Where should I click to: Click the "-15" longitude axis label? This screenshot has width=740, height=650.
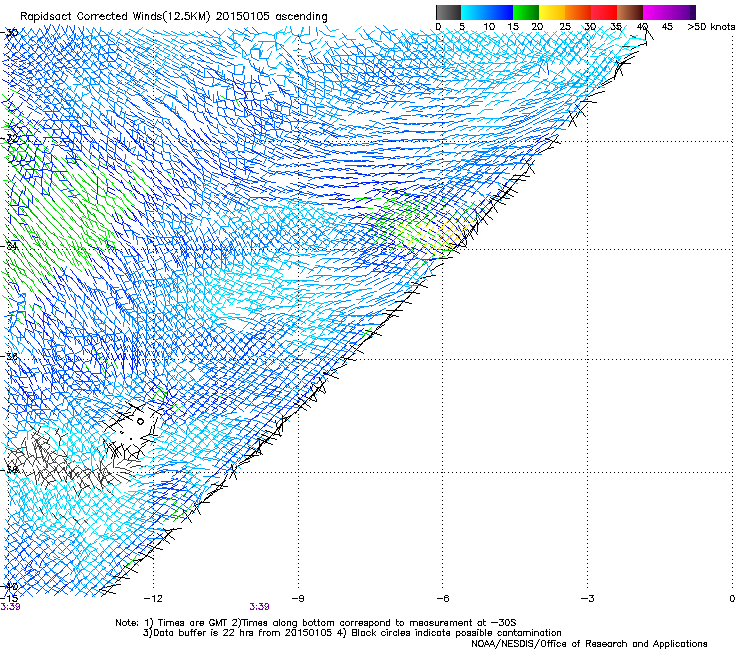pyautogui.click(x=9, y=598)
